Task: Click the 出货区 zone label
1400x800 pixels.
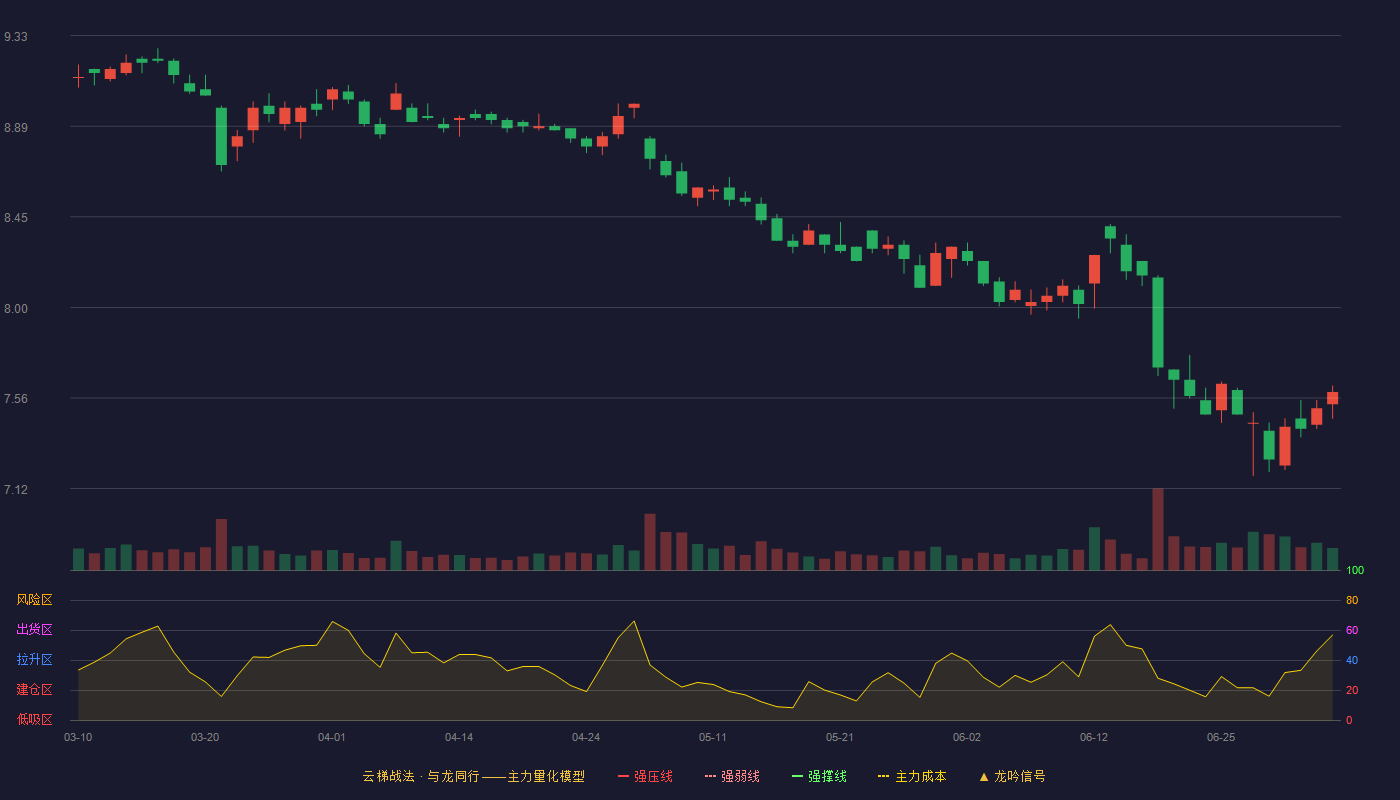Action: pos(35,630)
